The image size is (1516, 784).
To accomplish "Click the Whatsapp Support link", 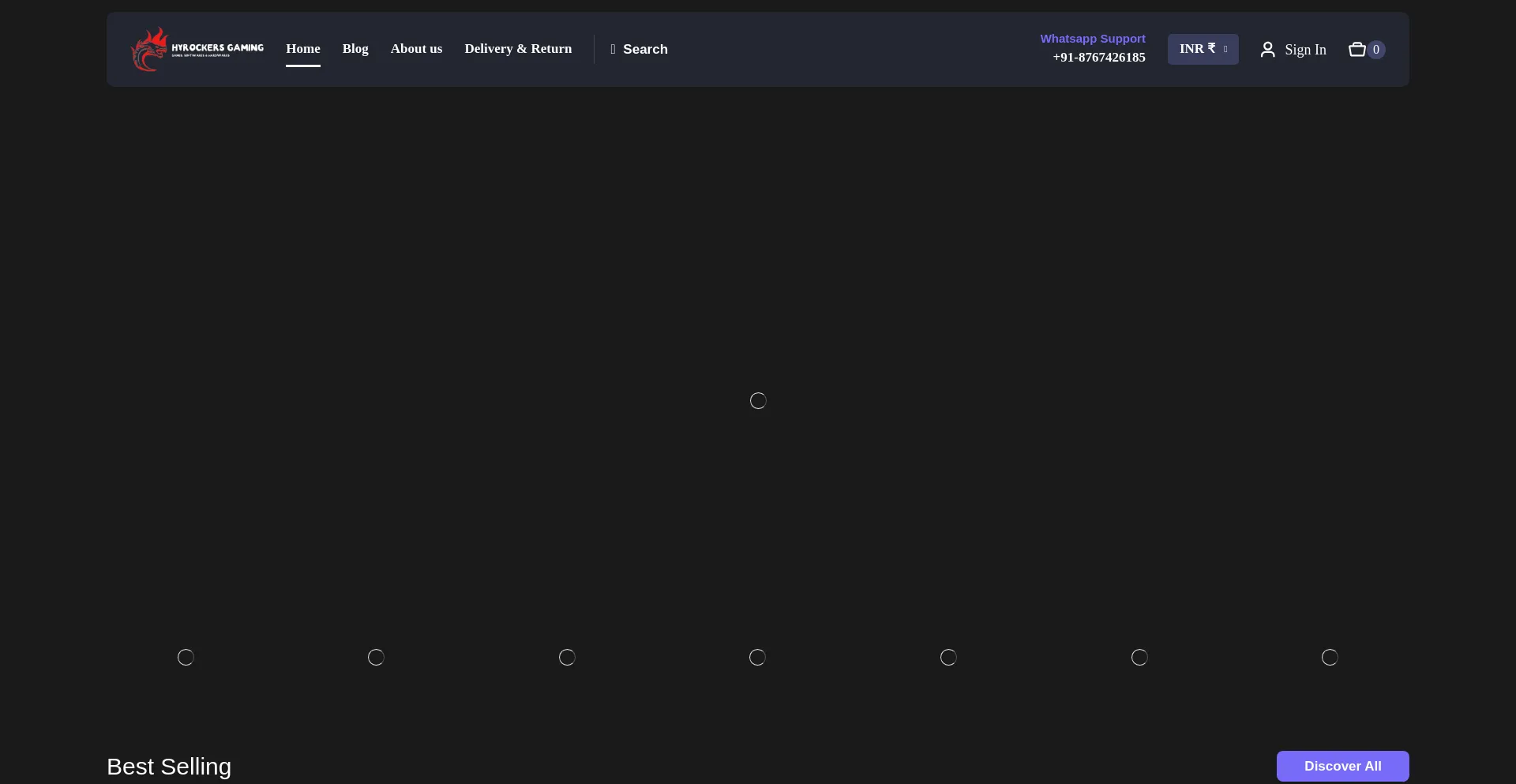I will [1093, 39].
